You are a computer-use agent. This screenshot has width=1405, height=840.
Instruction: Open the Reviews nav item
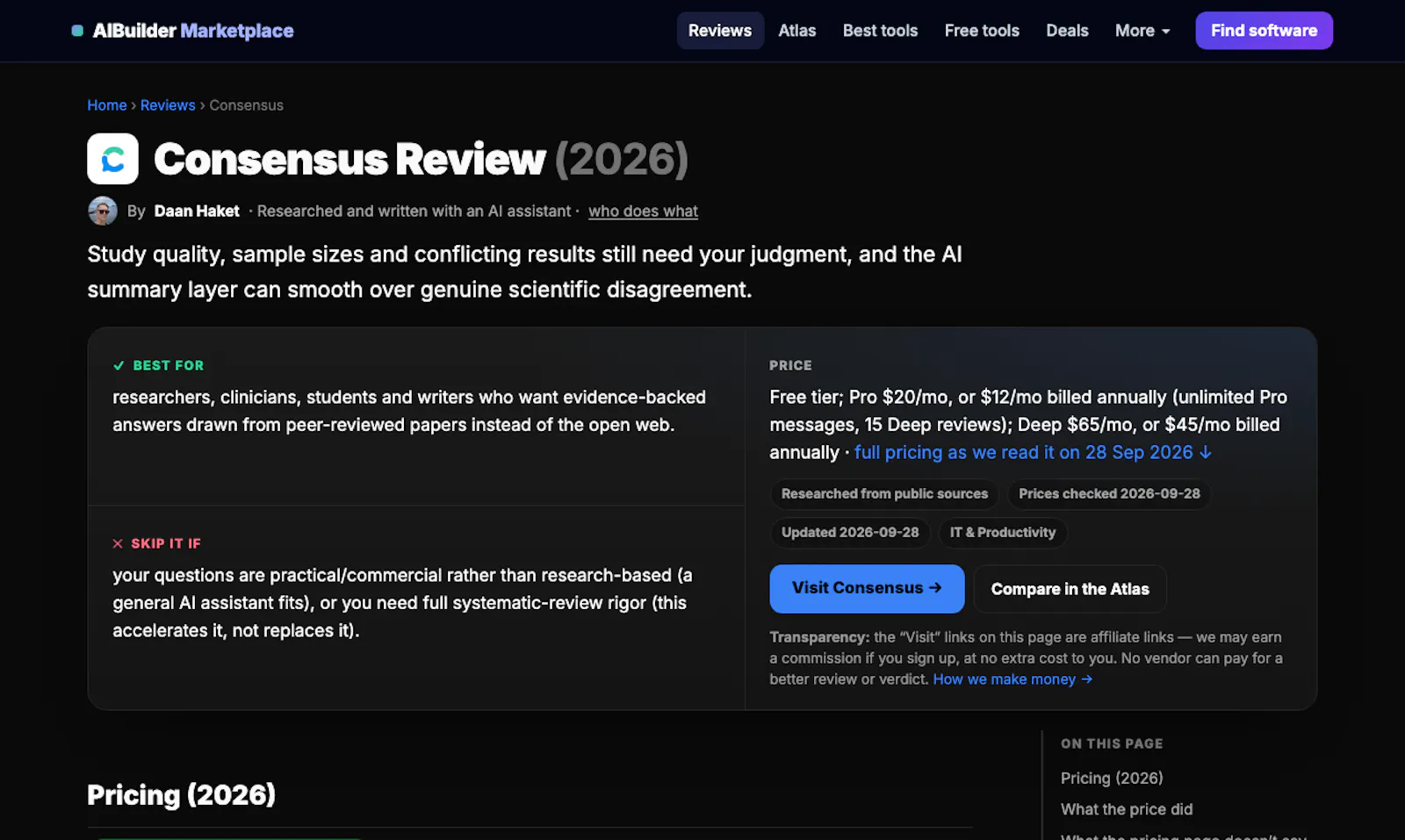point(720,31)
